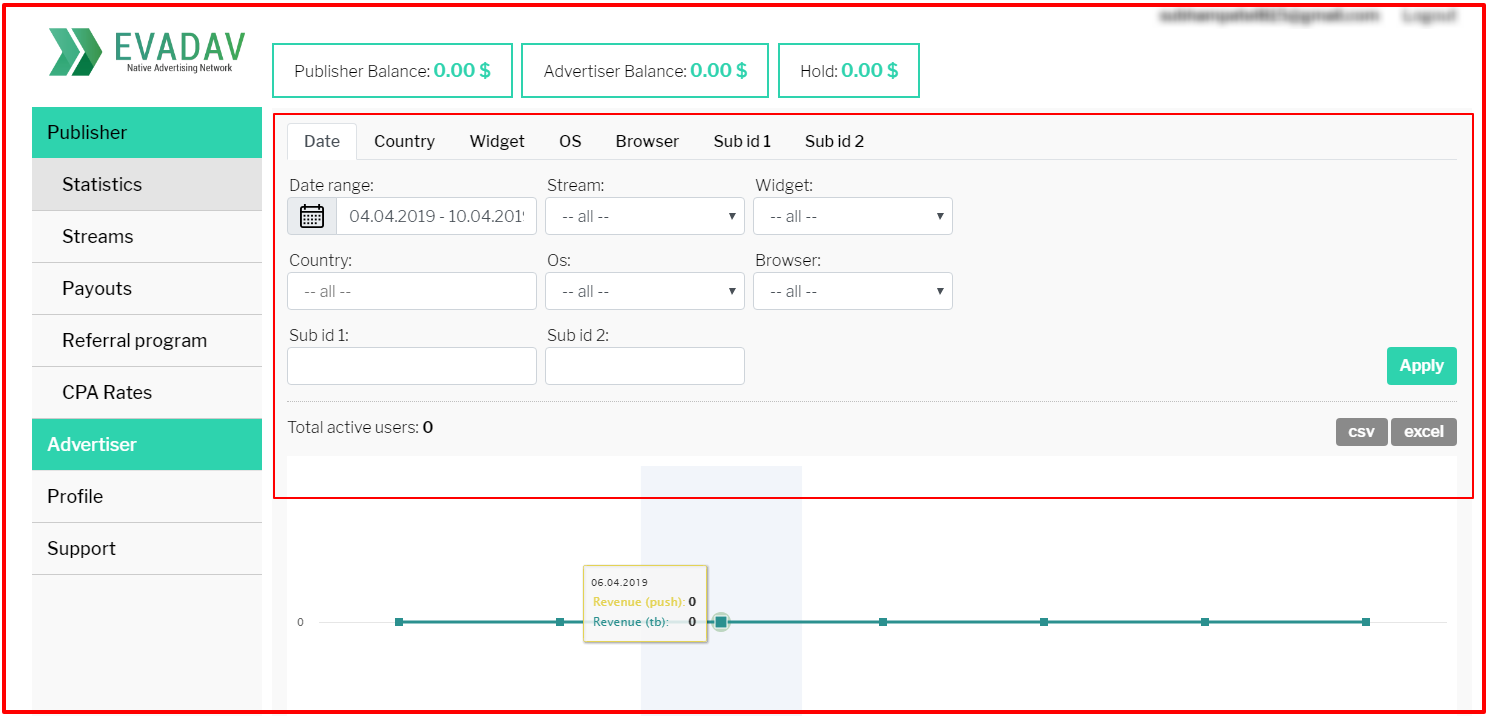Export statistics as csv
This screenshot has width=1492, height=716.
pos(1361,432)
